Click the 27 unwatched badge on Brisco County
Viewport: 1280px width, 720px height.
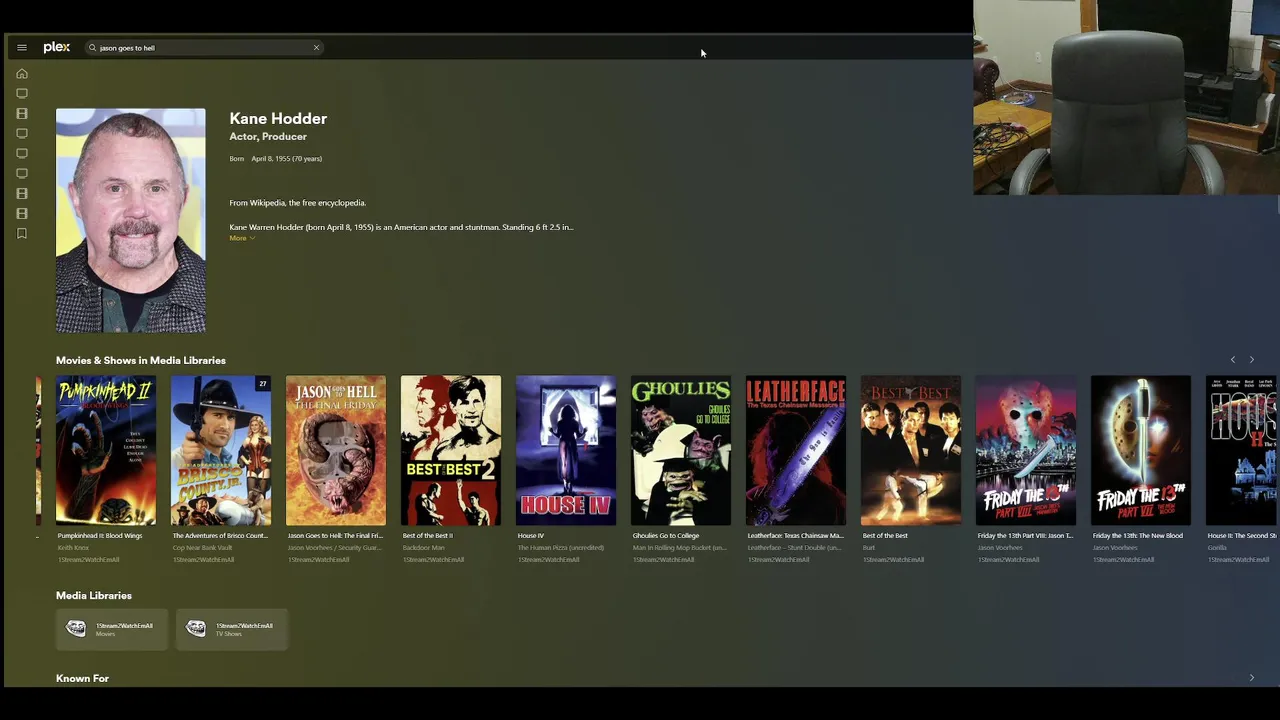(x=263, y=383)
